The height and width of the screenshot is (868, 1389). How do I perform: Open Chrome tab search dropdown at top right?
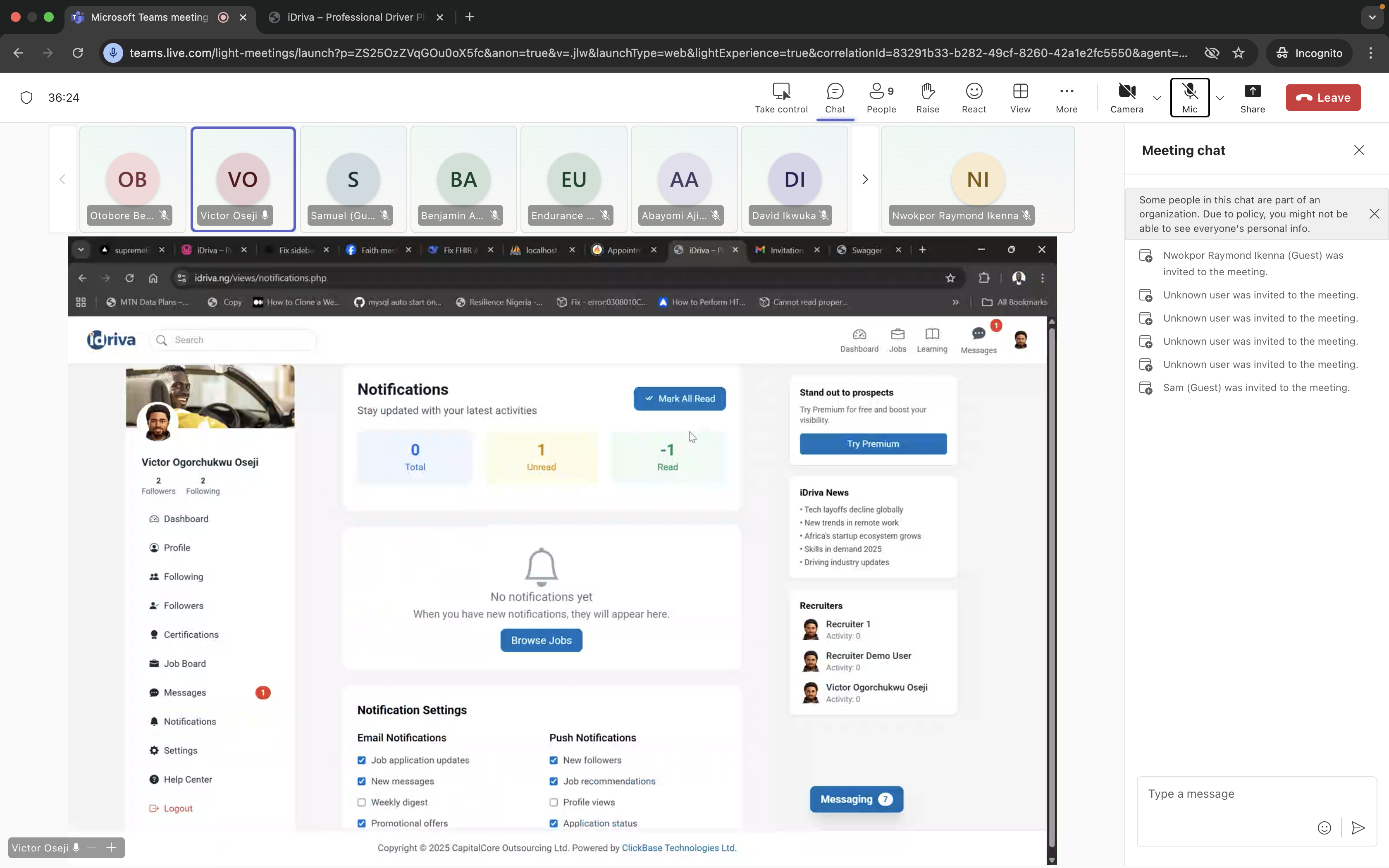pos(1372,17)
